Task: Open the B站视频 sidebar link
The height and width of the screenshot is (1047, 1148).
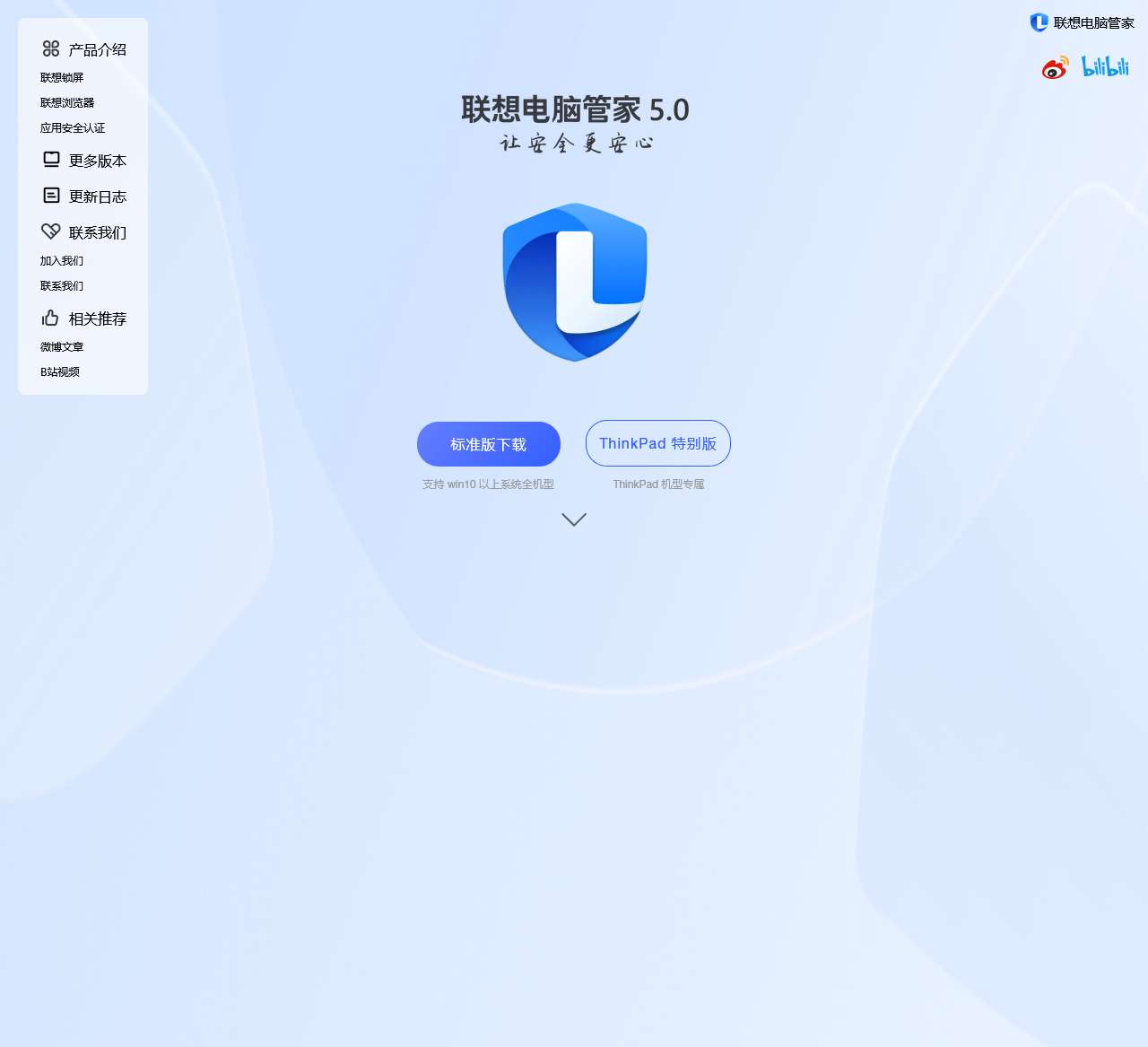Action: (x=60, y=372)
